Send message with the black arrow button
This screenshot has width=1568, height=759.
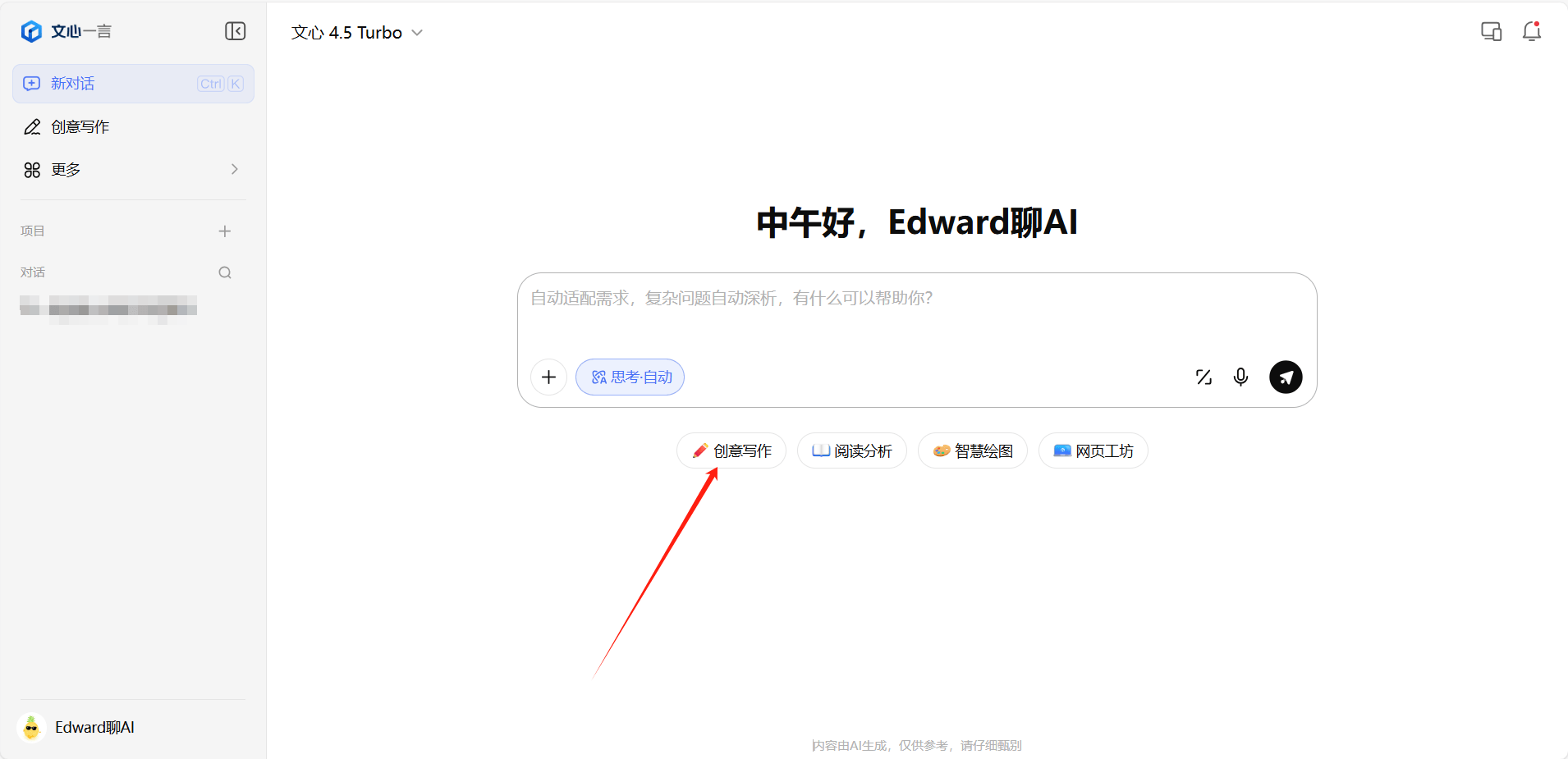click(x=1286, y=377)
